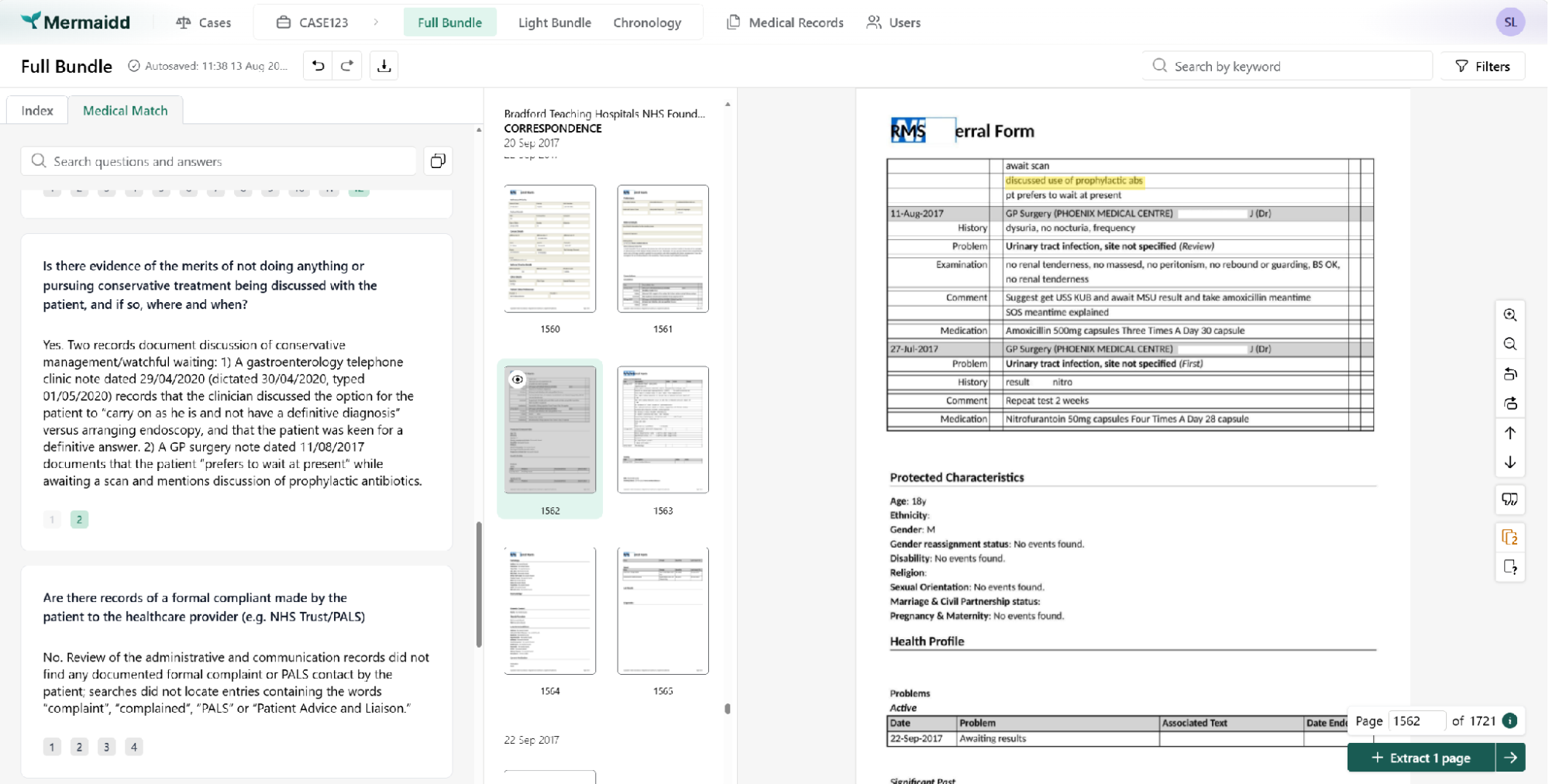This screenshot has height=784, width=1549.
Task: Open the Filters panel
Action: [x=1482, y=66]
